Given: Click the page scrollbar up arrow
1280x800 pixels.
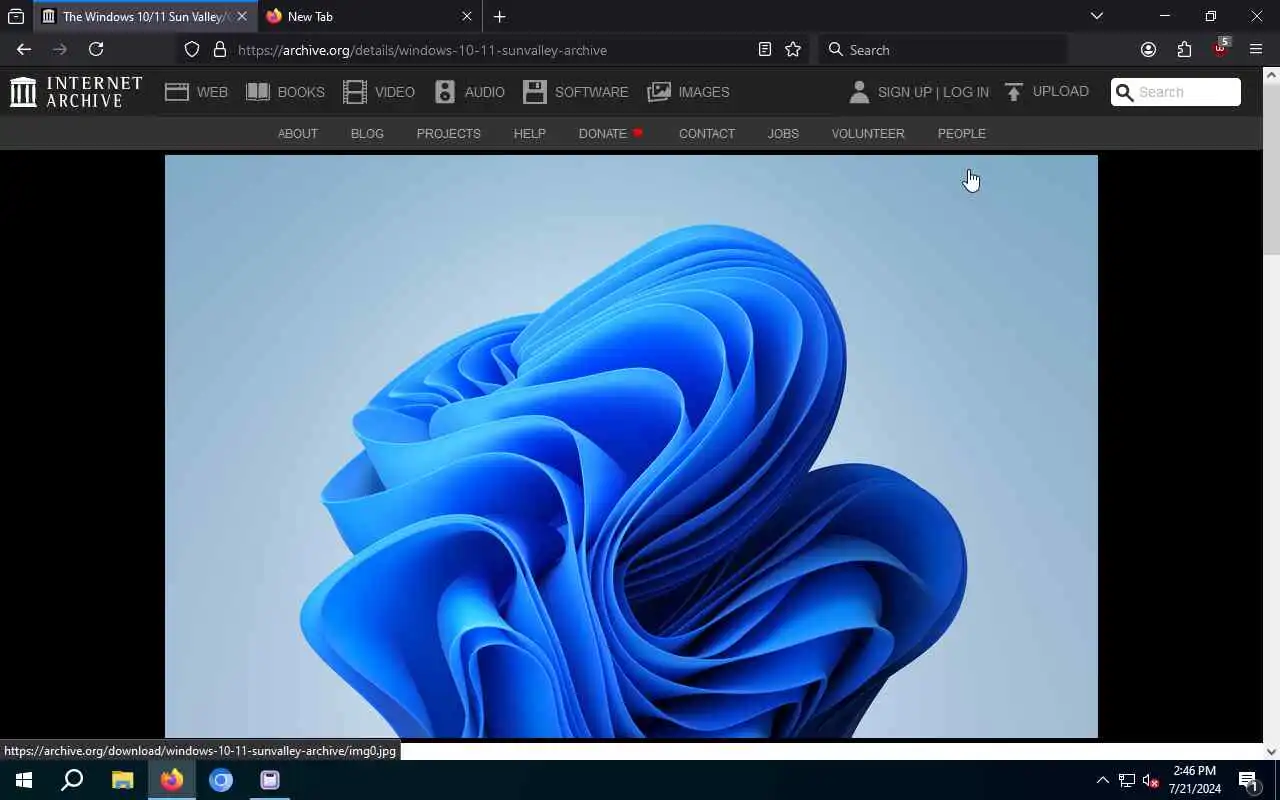Looking at the screenshot, I should [1271, 75].
